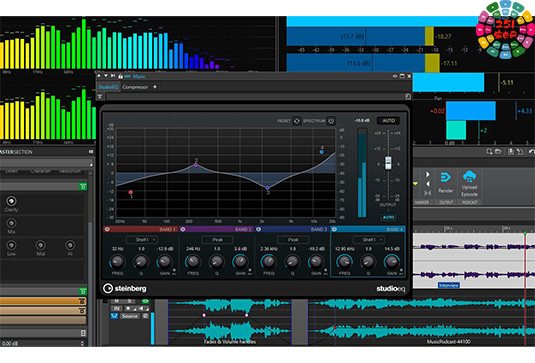Toggle Band 2 activation button

pos(183,229)
